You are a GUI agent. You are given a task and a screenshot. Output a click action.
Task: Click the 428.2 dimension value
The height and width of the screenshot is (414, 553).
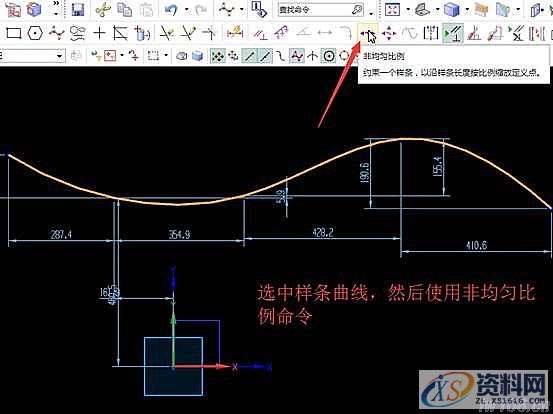pos(323,232)
